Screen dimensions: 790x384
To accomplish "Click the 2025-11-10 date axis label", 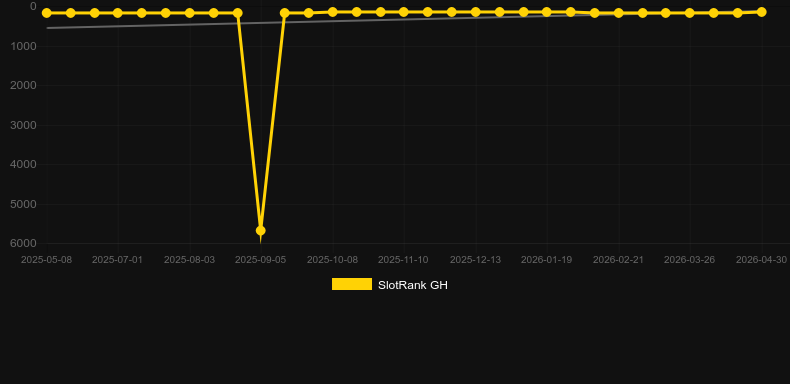I will (403, 260).
